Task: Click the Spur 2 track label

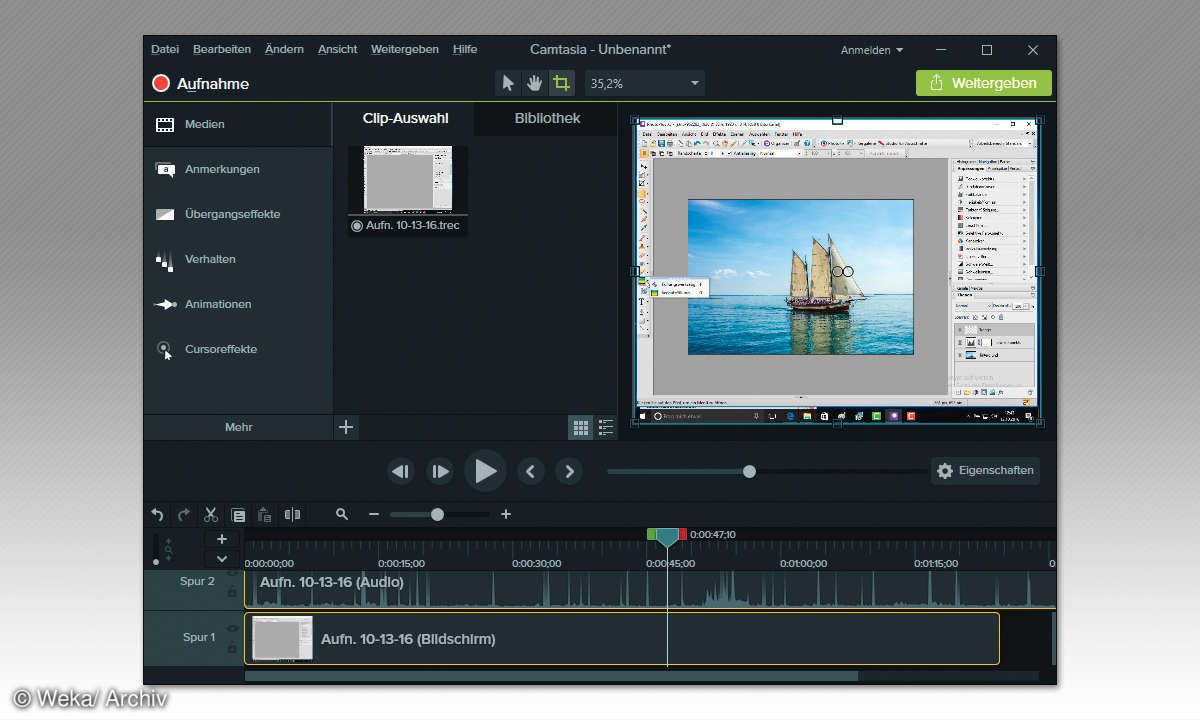Action: click(197, 581)
